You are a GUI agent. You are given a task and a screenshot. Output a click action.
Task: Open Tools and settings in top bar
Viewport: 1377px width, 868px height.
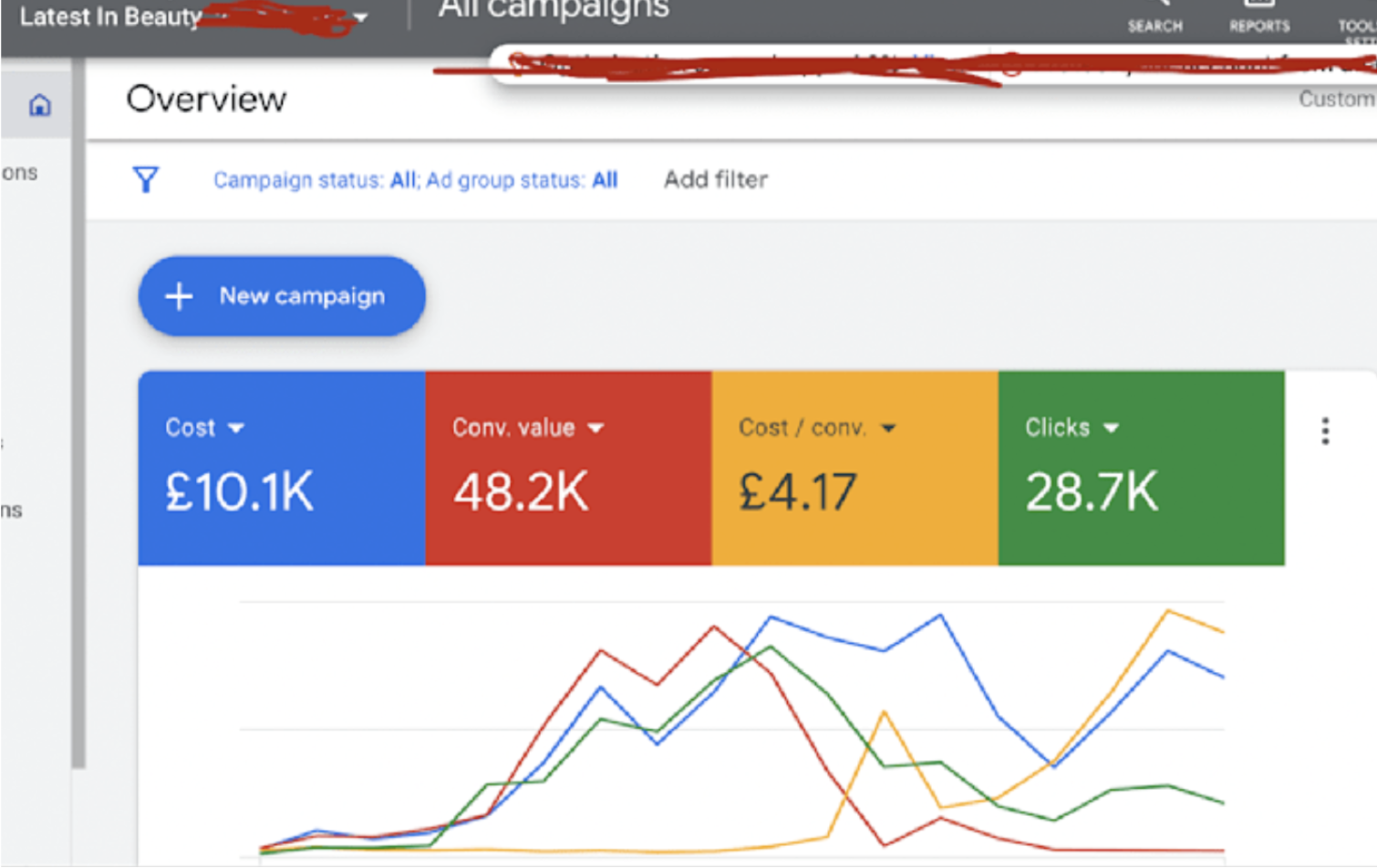point(1357,20)
